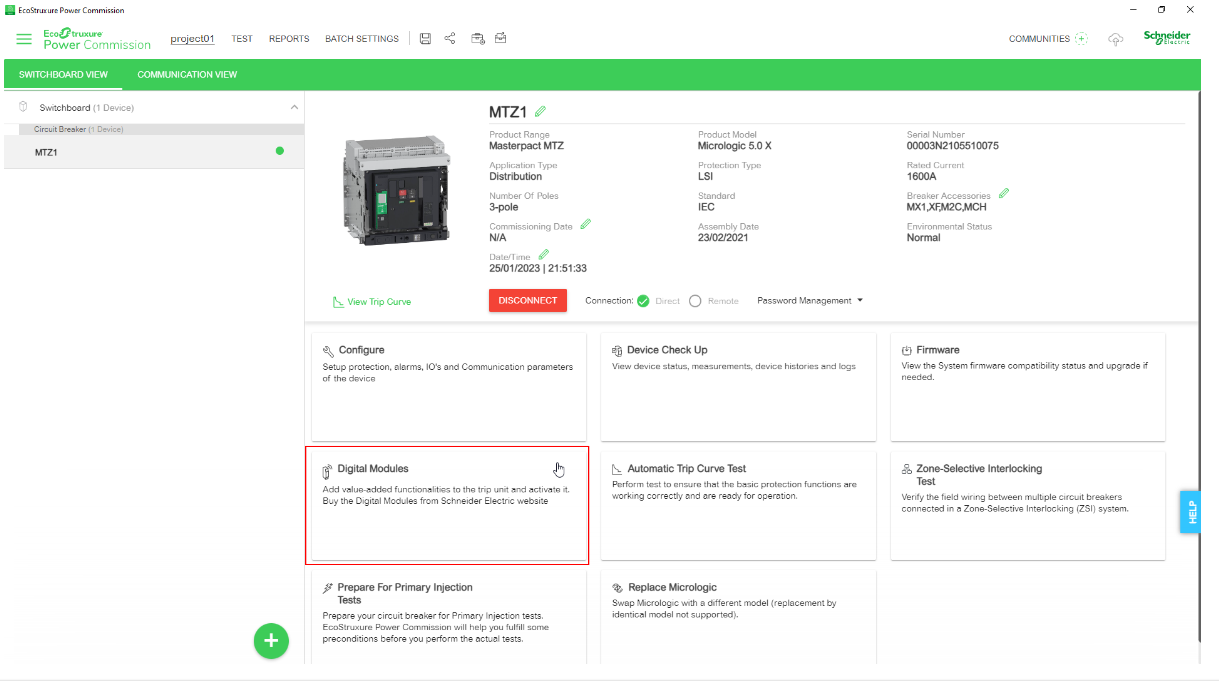Viewport: 1219px width, 681px height.
Task: Open the project01 menu item
Action: 193,39
